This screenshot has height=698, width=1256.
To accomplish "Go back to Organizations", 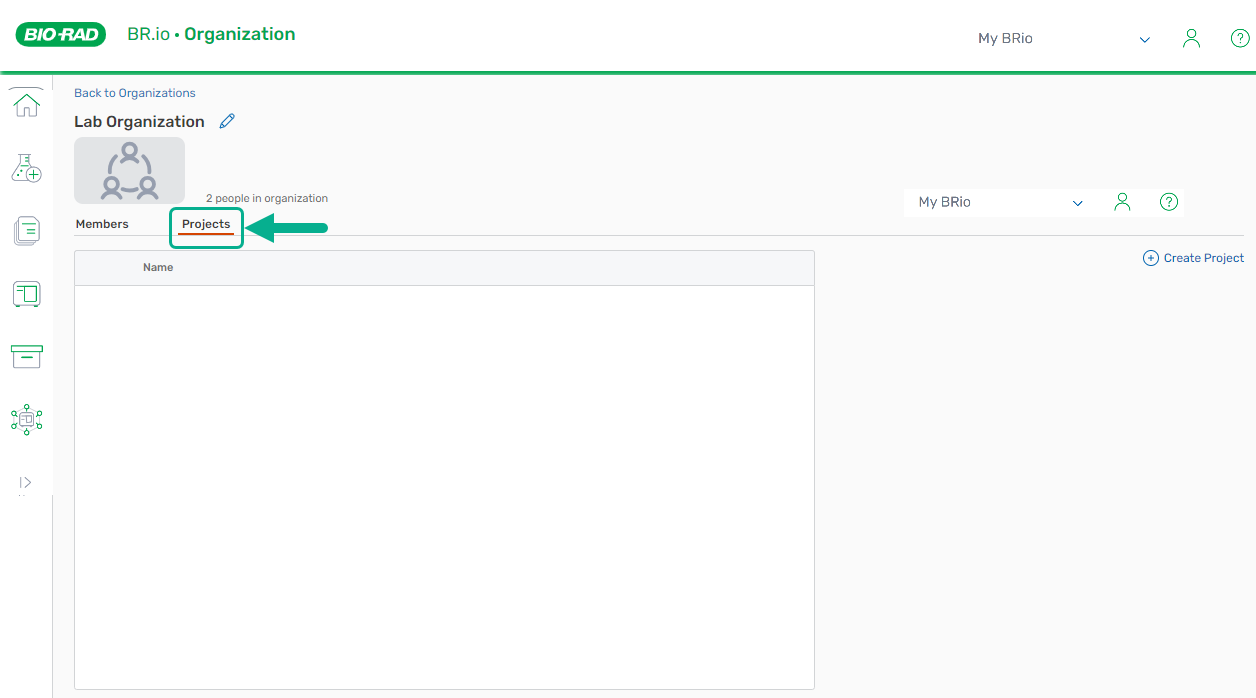I will pos(135,93).
